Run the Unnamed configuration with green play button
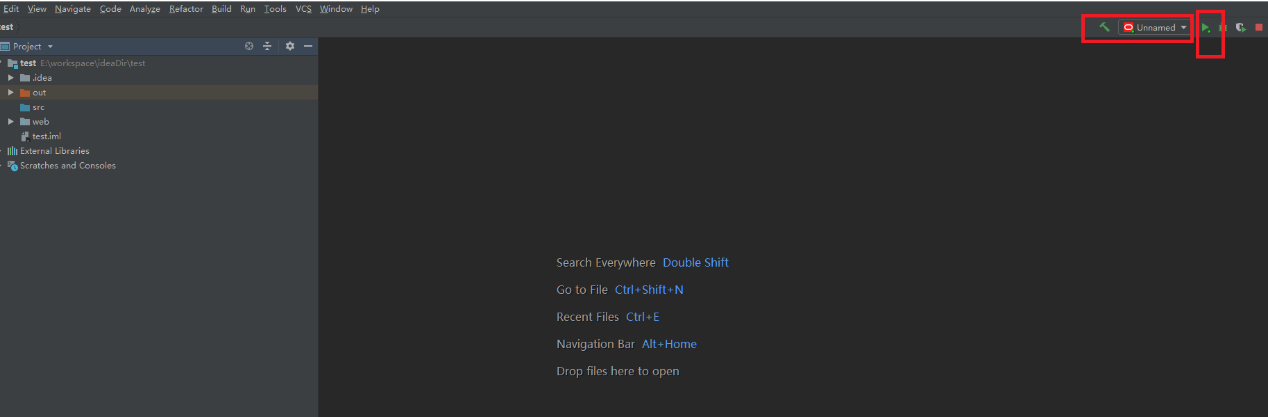This screenshot has height=417, width=1268. pos(1206,28)
